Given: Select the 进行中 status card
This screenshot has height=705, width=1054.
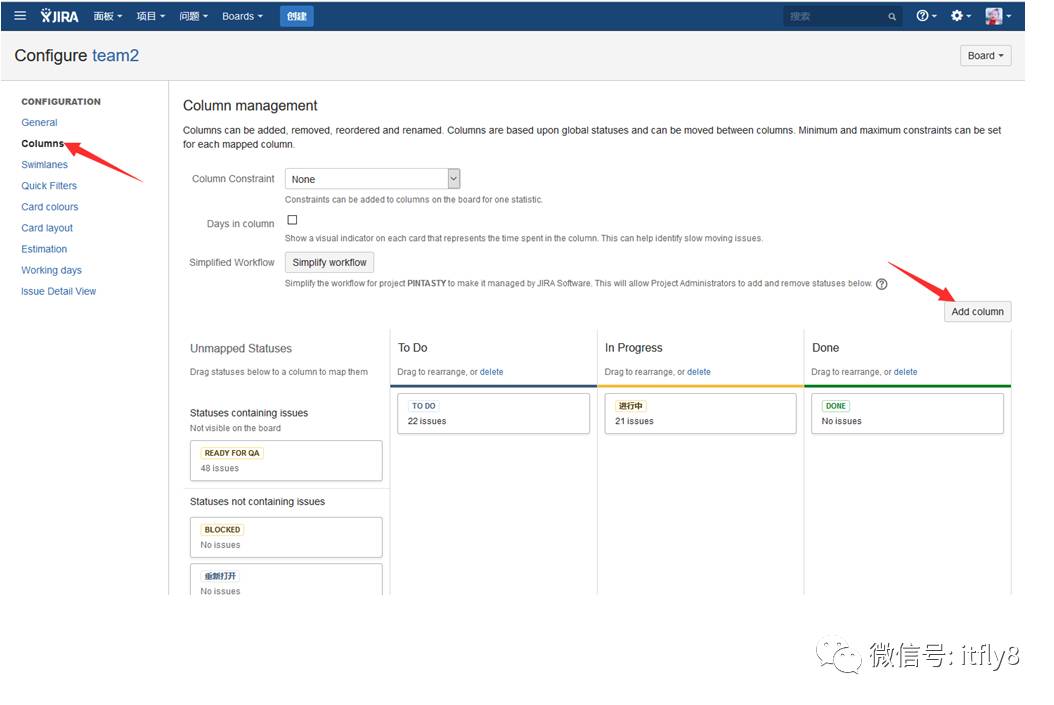Looking at the screenshot, I should [700, 413].
